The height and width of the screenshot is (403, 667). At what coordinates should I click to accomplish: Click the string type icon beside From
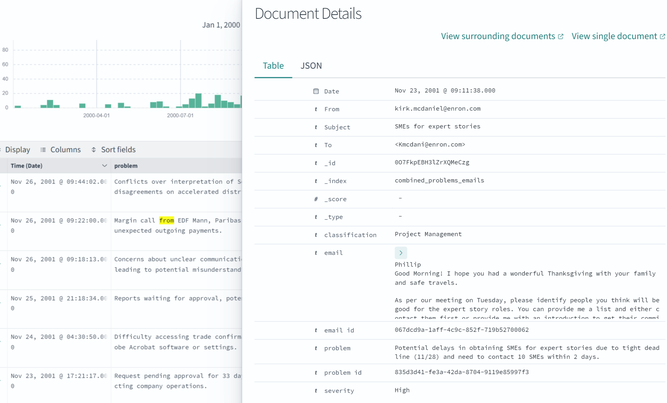(316, 109)
